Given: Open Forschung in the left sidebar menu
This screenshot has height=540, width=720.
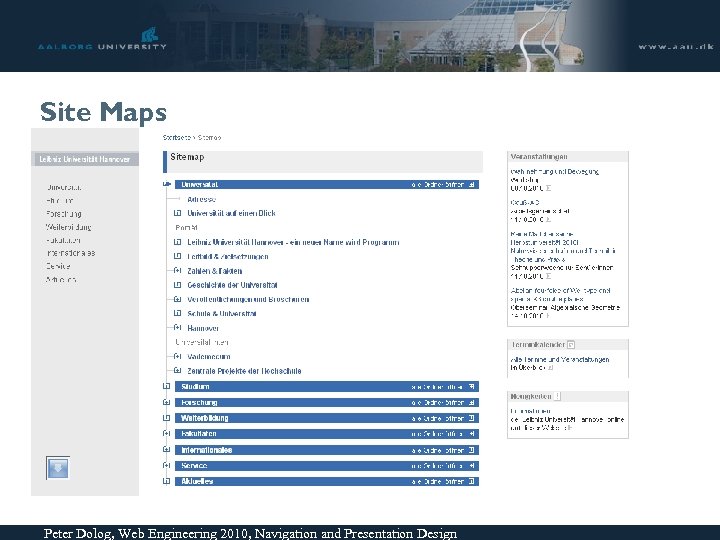Looking at the screenshot, I should [64, 214].
